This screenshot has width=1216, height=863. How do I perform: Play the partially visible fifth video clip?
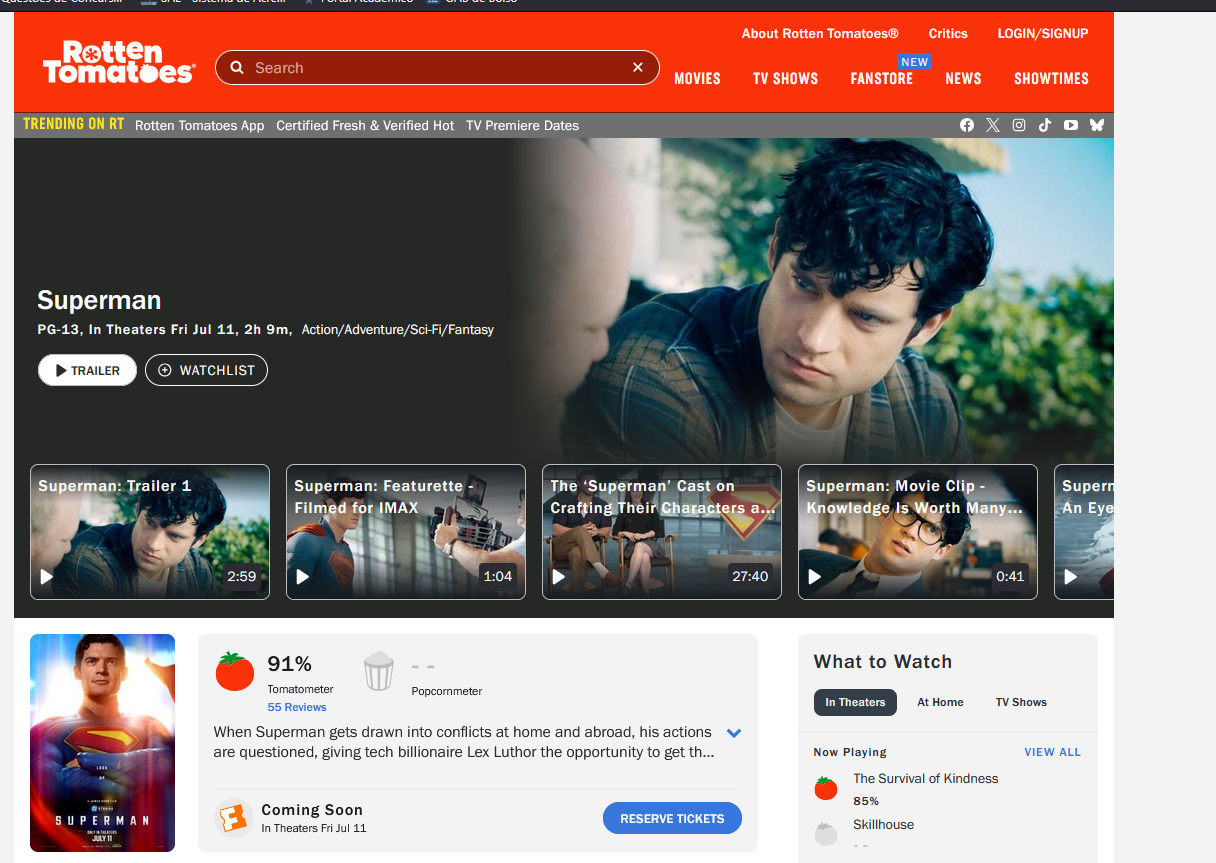coord(1084,532)
